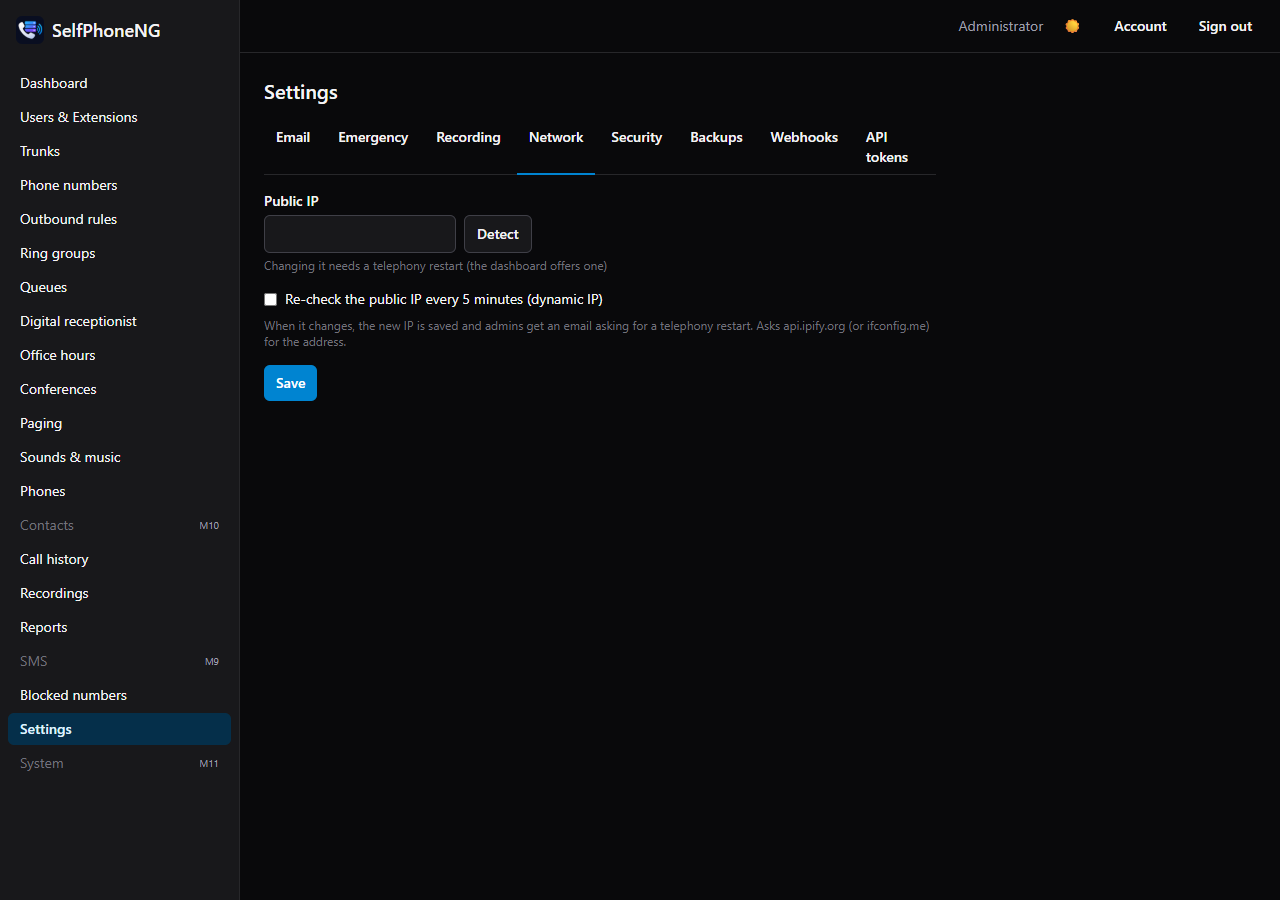Click the disabled Contacts sidebar item
The width and height of the screenshot is (1280, 900).
coord(119,525)
